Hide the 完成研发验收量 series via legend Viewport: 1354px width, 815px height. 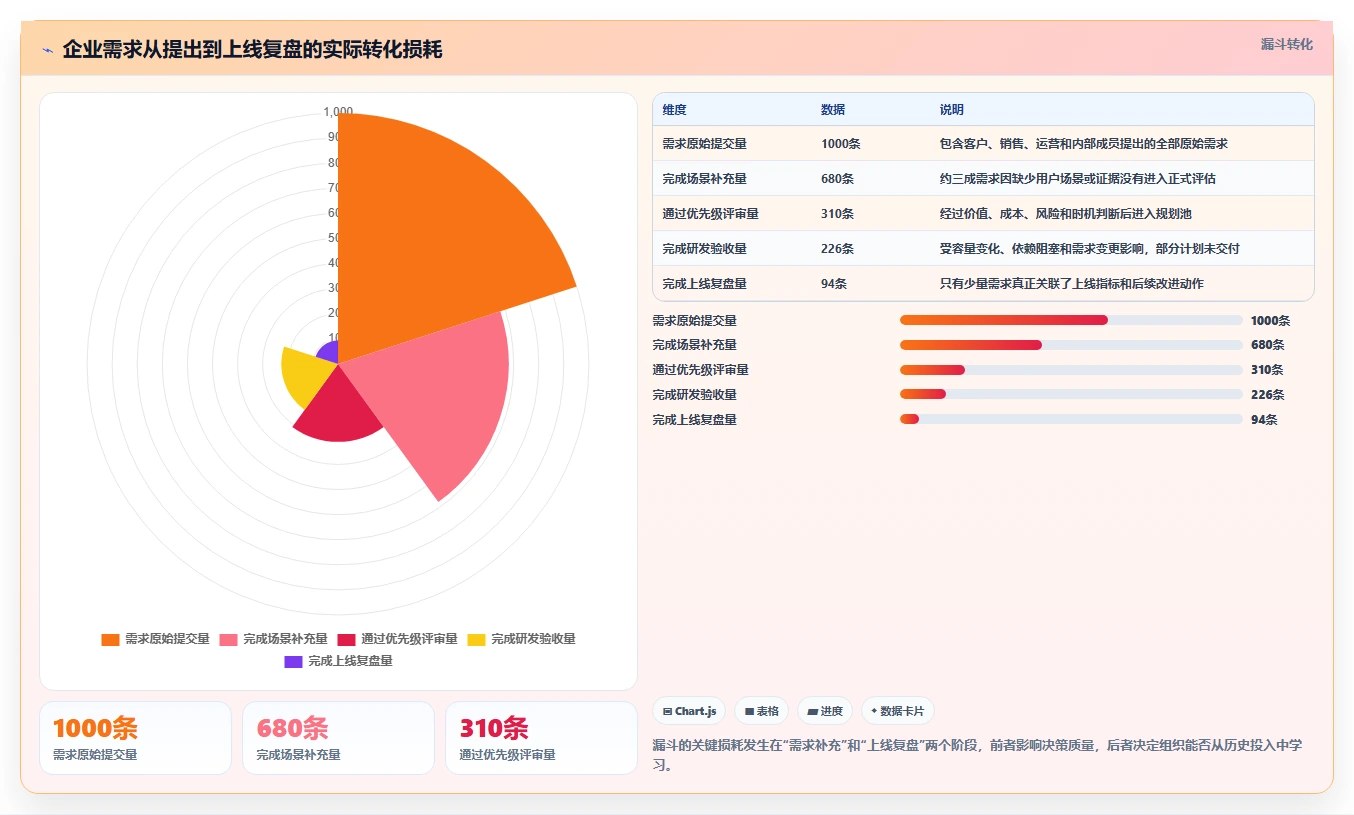[x=521, y=639]
